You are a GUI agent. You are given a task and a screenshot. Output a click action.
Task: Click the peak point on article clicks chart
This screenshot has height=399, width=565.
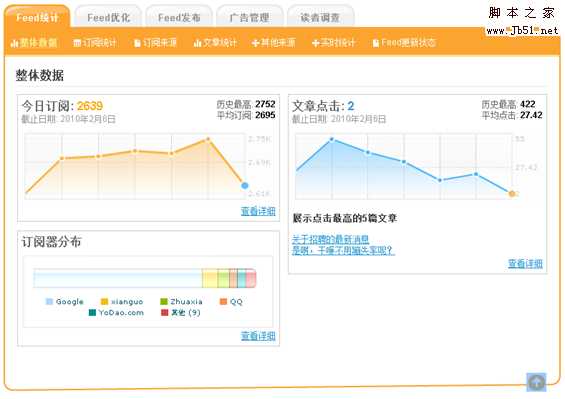332,139
